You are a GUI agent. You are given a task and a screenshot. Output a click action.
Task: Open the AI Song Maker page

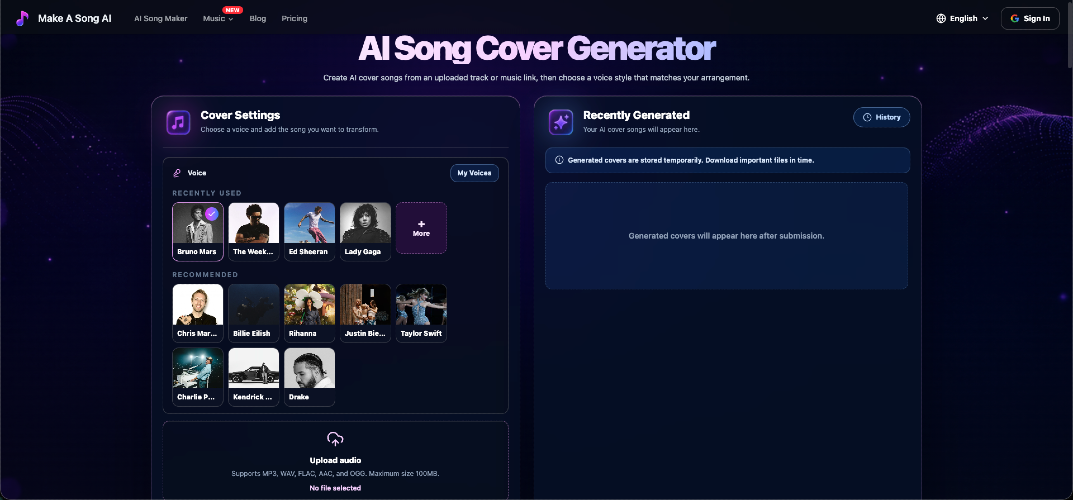(x=161, y=18)
